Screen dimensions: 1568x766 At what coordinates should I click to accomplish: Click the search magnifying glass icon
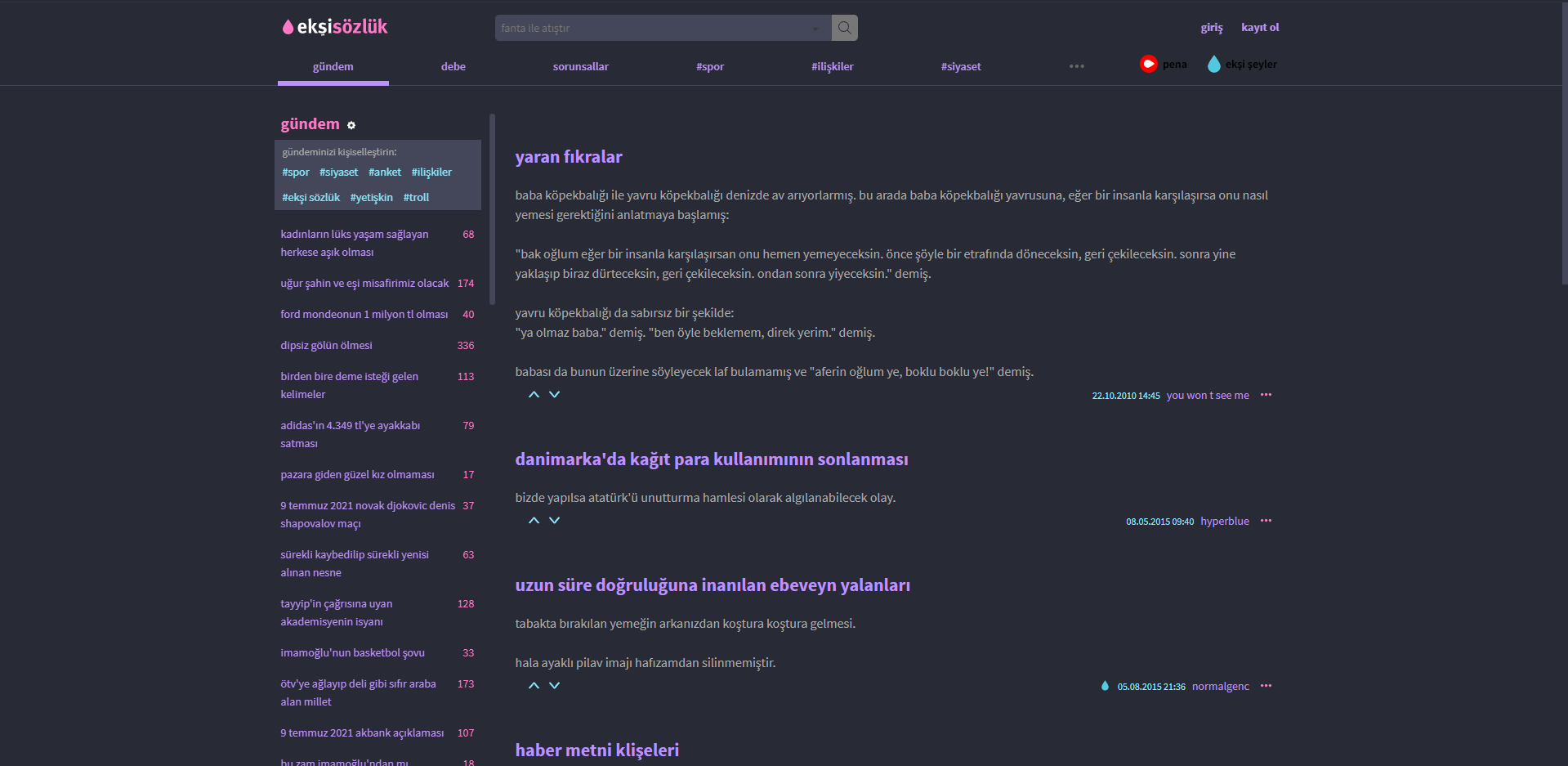point(844,27)
